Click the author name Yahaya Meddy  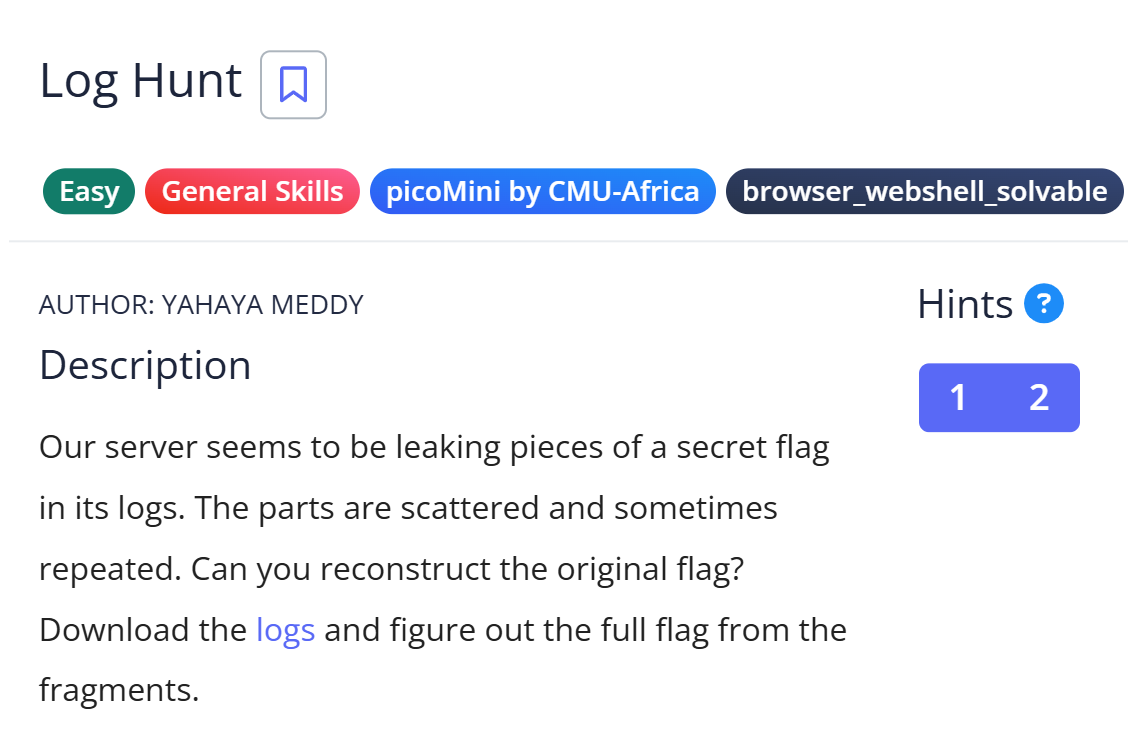point(262,305)
